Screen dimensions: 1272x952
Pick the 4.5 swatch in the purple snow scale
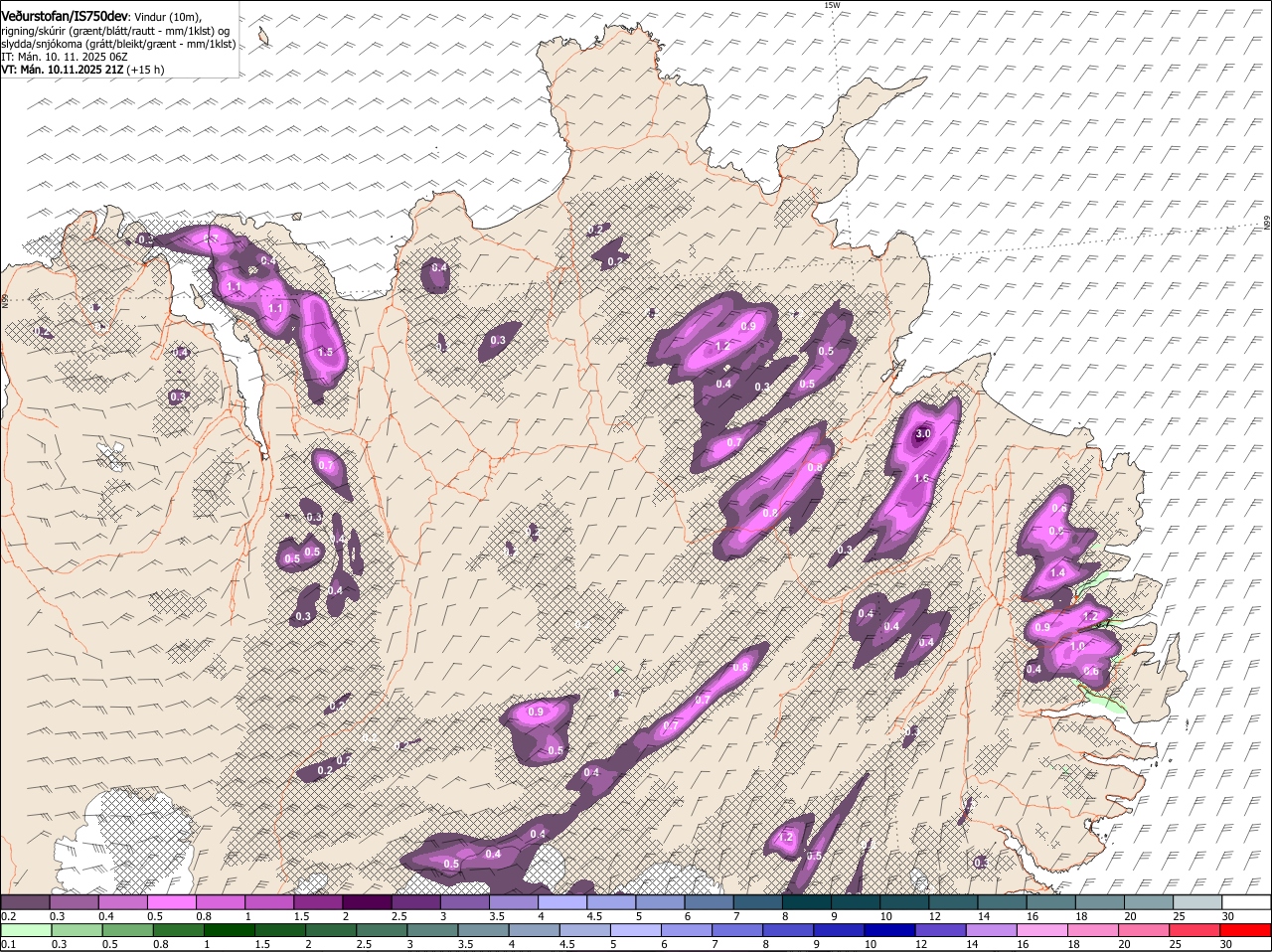pyautogui.click(x=611, y=902)
